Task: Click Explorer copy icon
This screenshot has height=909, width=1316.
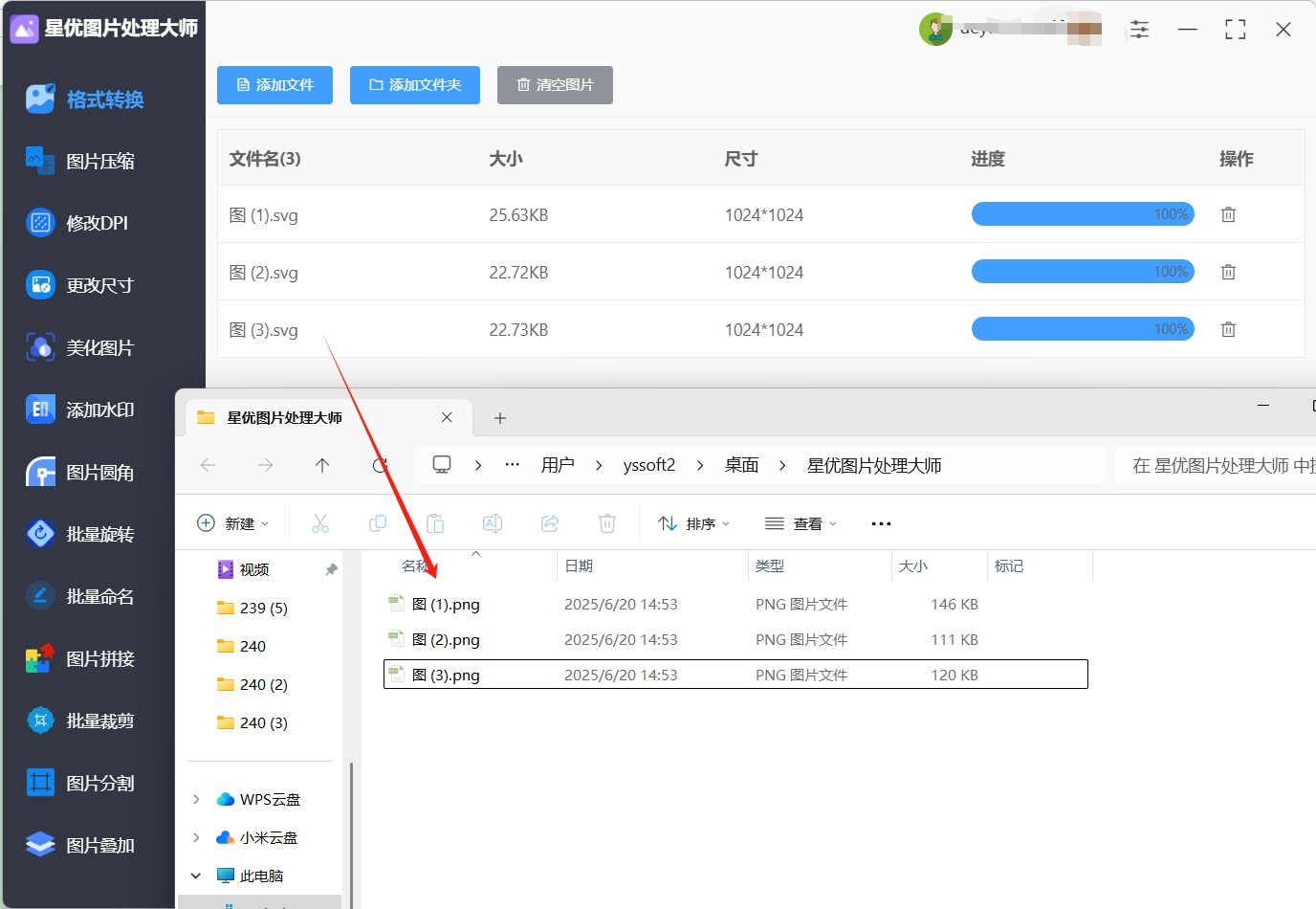Action: coord(378,523)
